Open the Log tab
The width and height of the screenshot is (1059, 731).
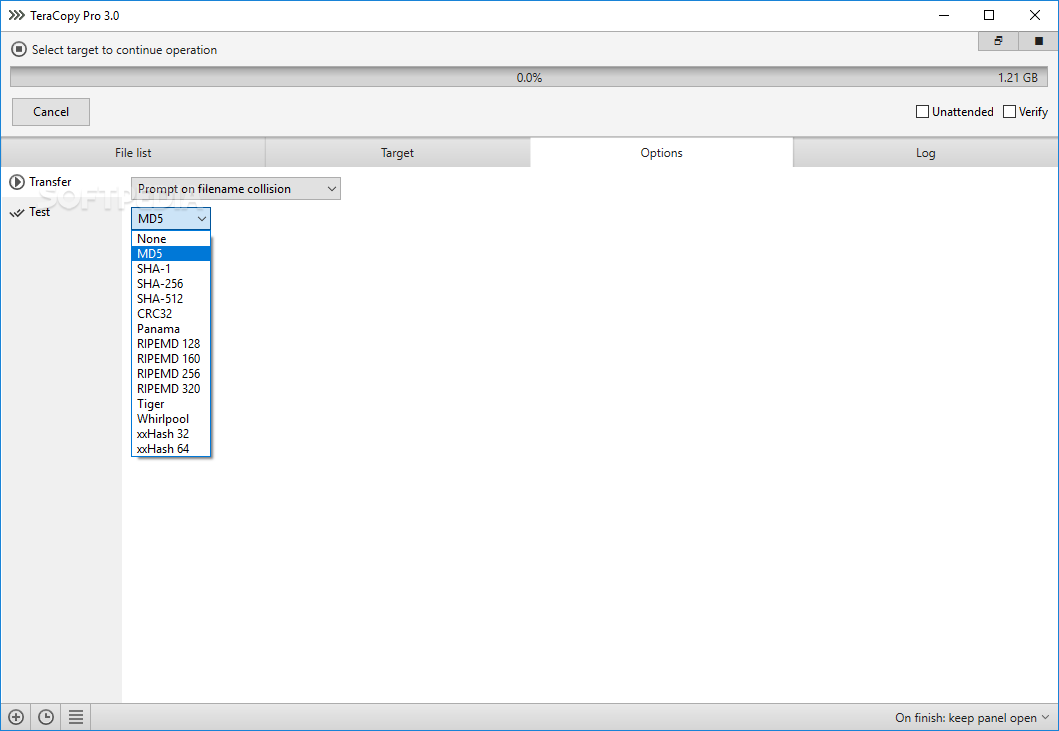pyautogui.click(x=925, y=153)
